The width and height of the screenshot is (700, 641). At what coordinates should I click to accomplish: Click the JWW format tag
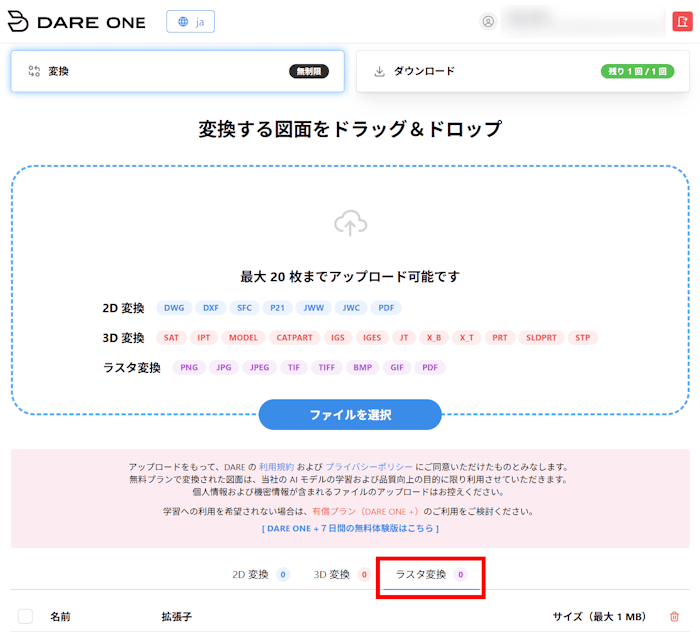tap(314, 308)
